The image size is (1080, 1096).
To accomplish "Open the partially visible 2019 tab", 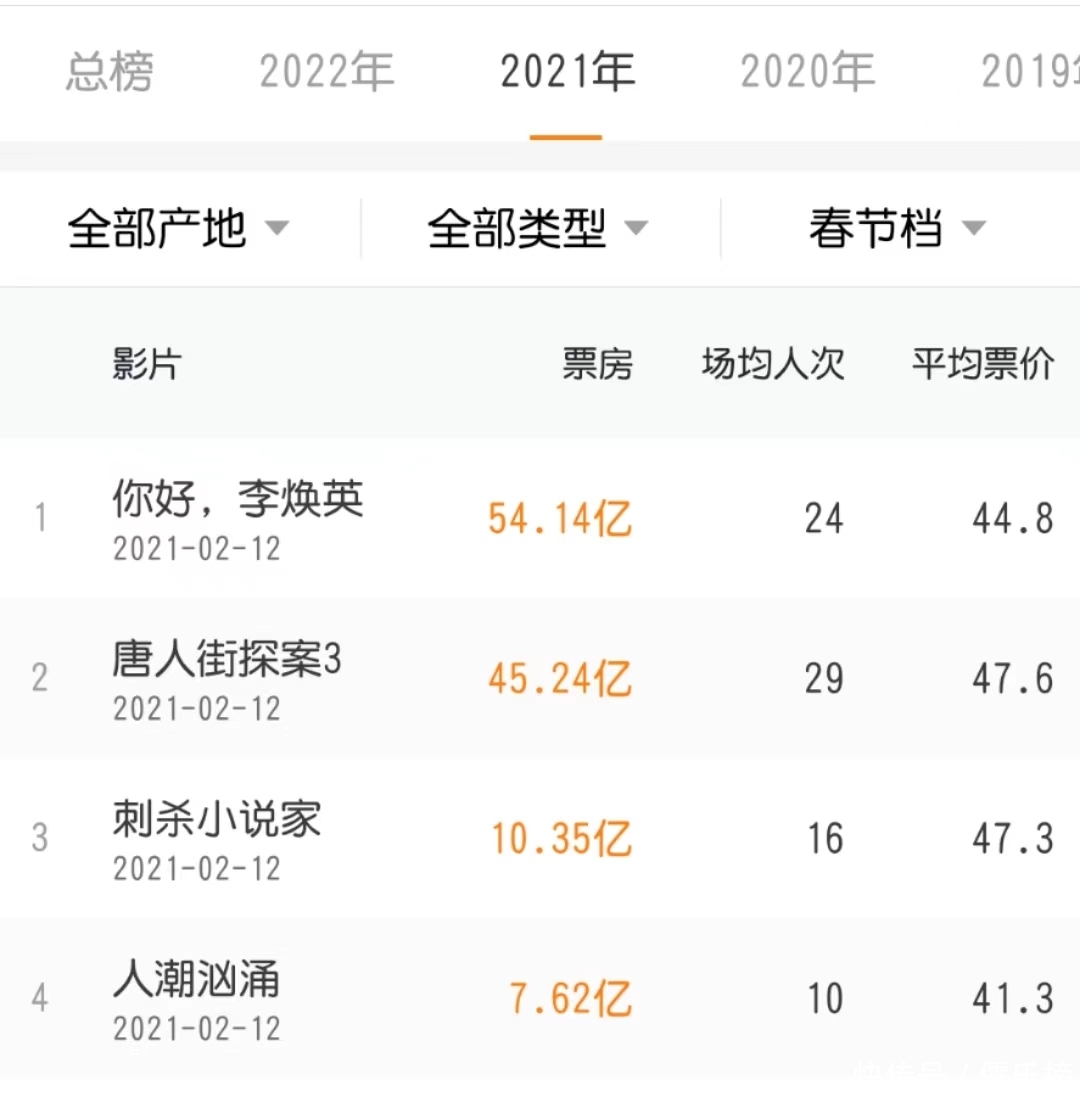I will [x=1030, y=73].
